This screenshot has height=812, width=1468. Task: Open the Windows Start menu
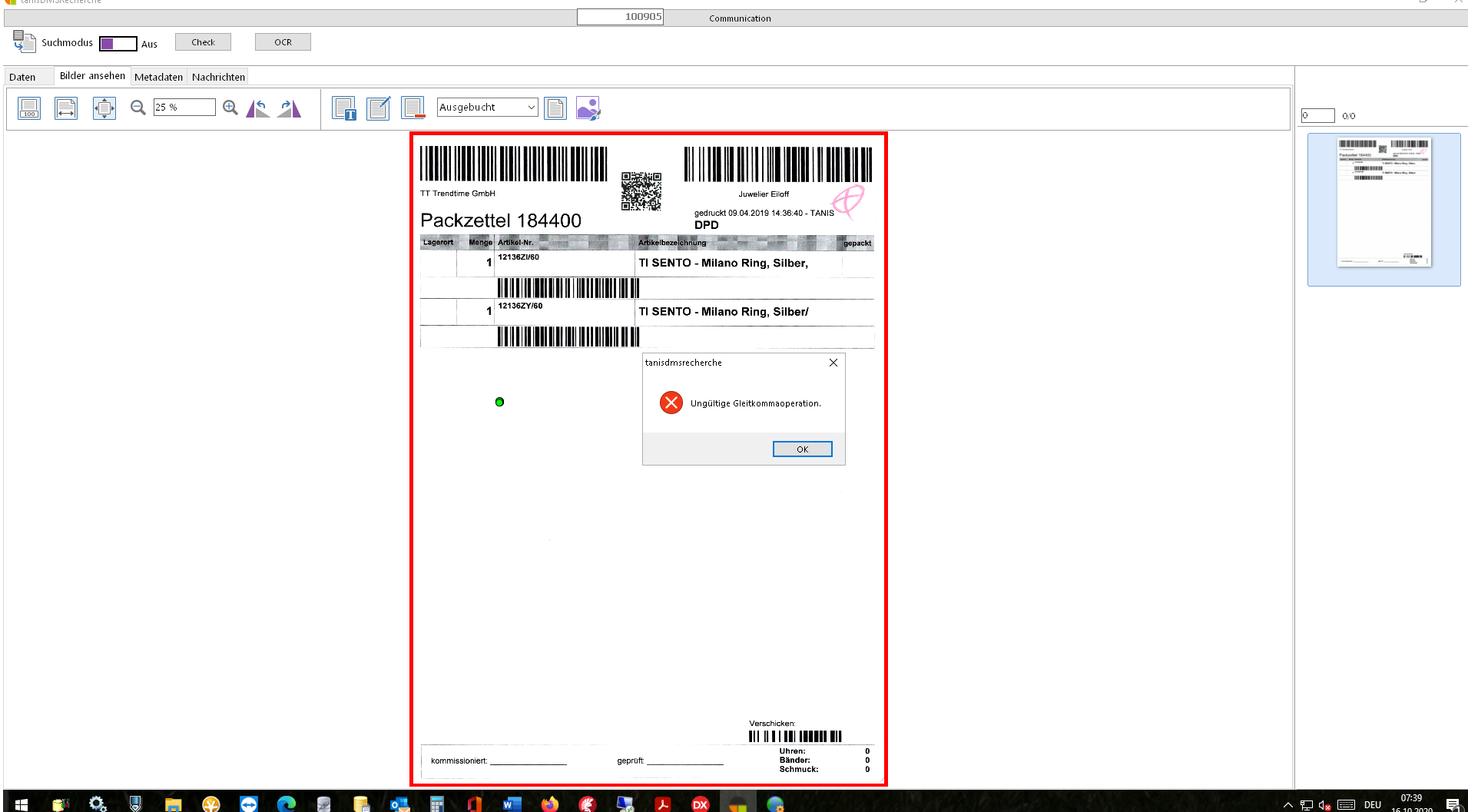coord(22,804)
